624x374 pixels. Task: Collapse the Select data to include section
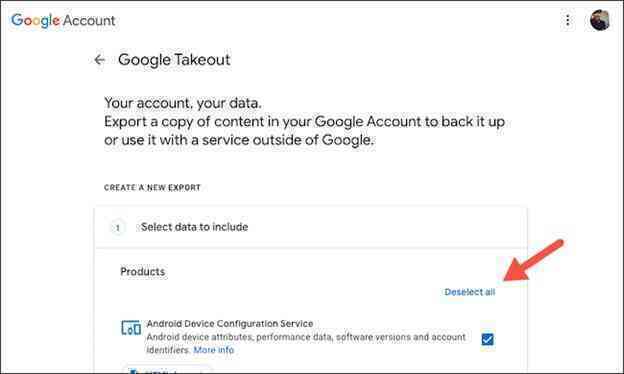point(310,227)
